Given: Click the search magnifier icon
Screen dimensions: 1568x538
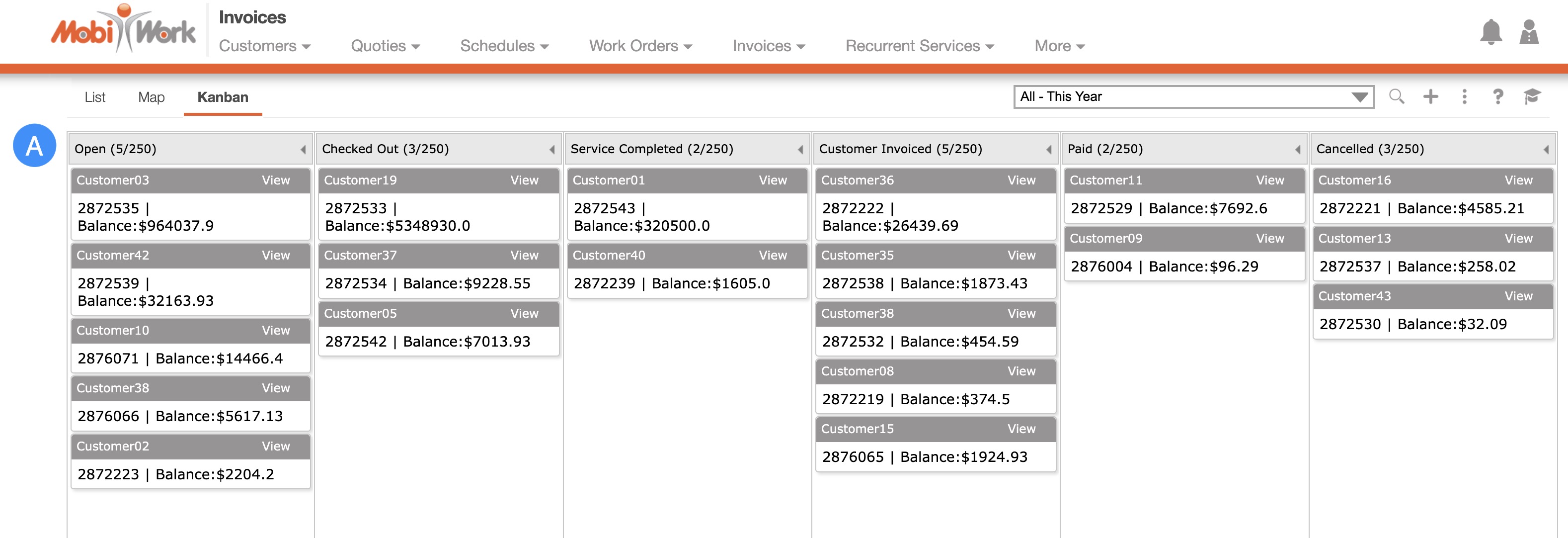Looking at the screenshot, I should (1397, 96).
